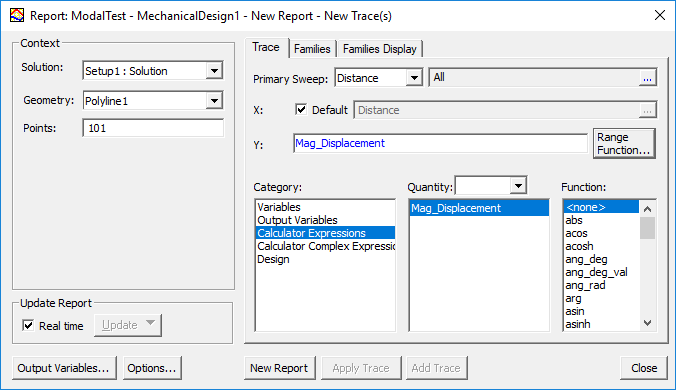Screen dimensions: 676x390
Task: Click Function list scroll up arrow
Action: [647, 209]
